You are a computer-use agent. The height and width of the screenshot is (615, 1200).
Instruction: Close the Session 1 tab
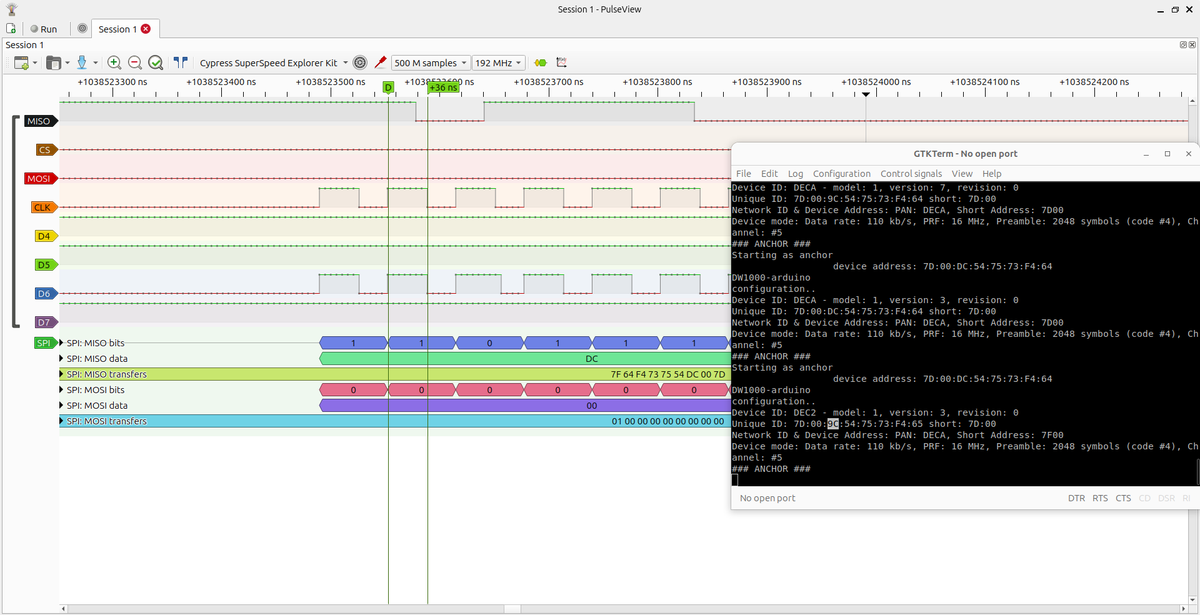coord(146,29)
